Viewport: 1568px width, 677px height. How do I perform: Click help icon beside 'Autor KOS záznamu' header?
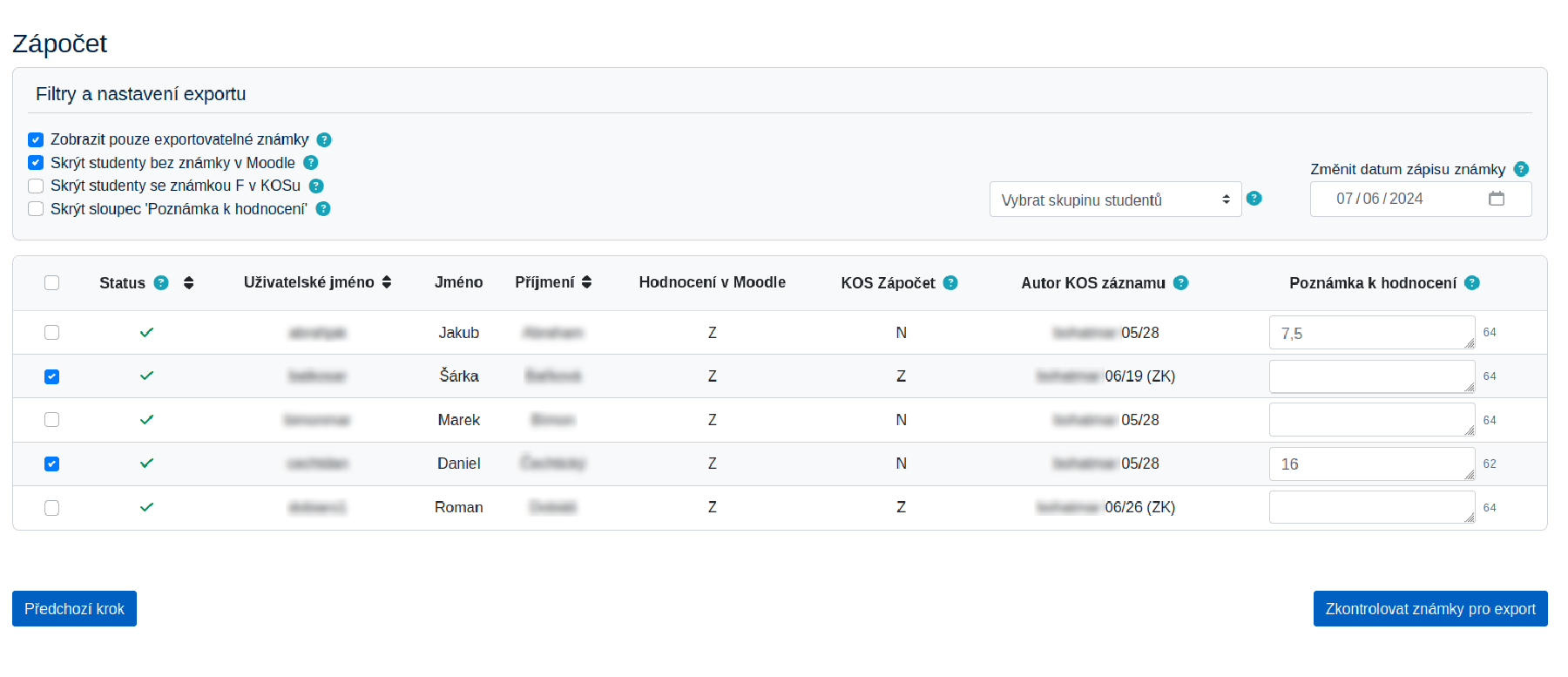tap(1180, 282)
